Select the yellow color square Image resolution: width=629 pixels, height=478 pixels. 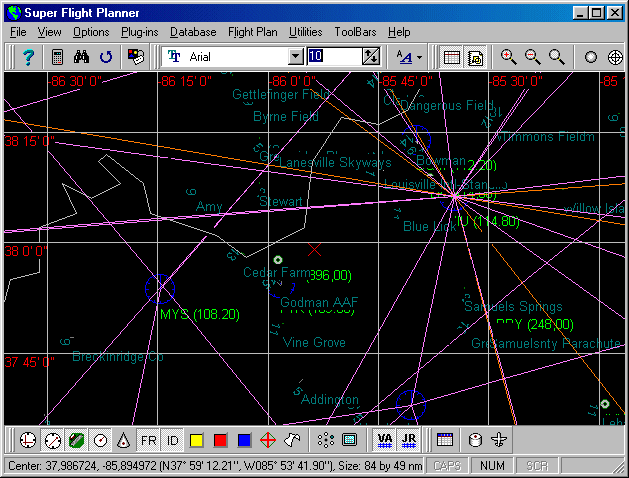click(x=197, y=440)
